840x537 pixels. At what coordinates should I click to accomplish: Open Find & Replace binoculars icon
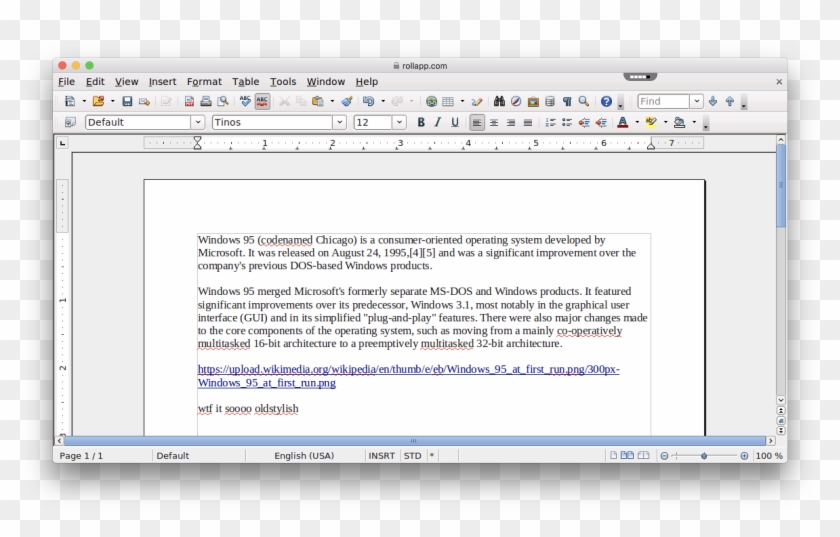[499, 101]
